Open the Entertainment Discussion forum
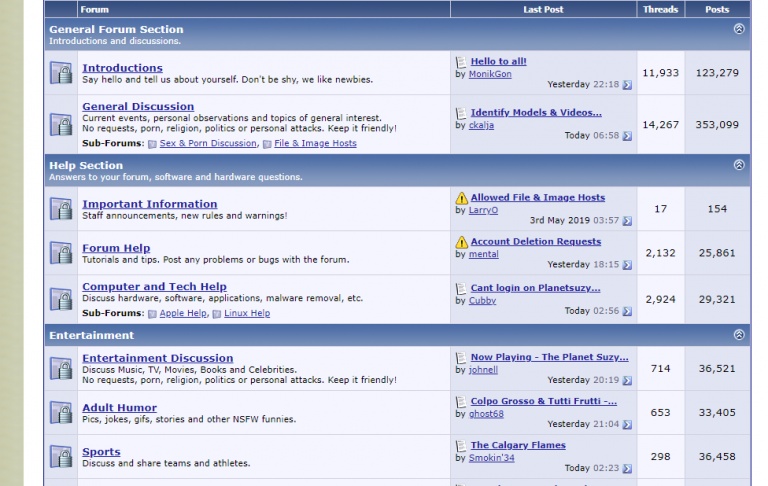Viewport: 768px width, 486px height. tap(158, 358)
